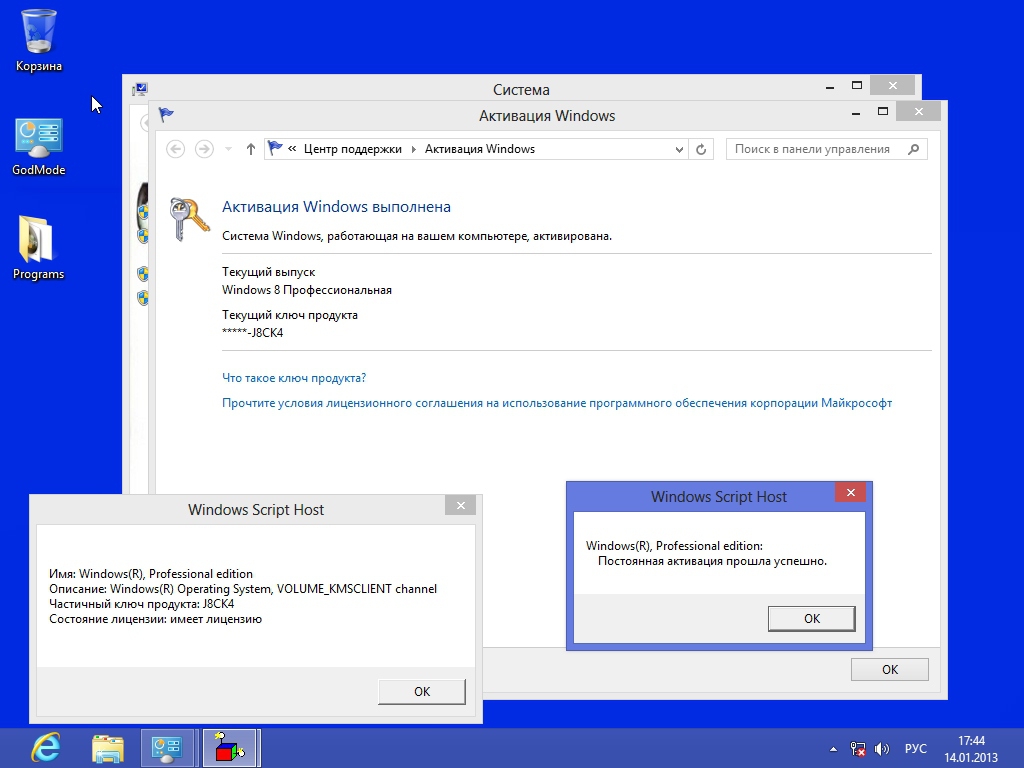Click OK in the permanent activation dialog

click(812, 618)
